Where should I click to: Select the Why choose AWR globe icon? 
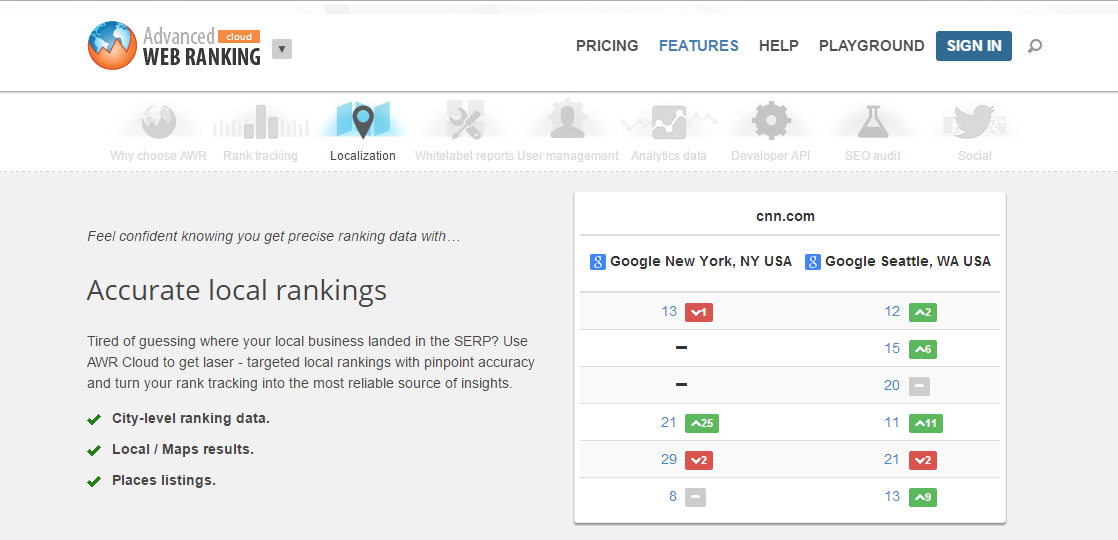tap(158, 121)
